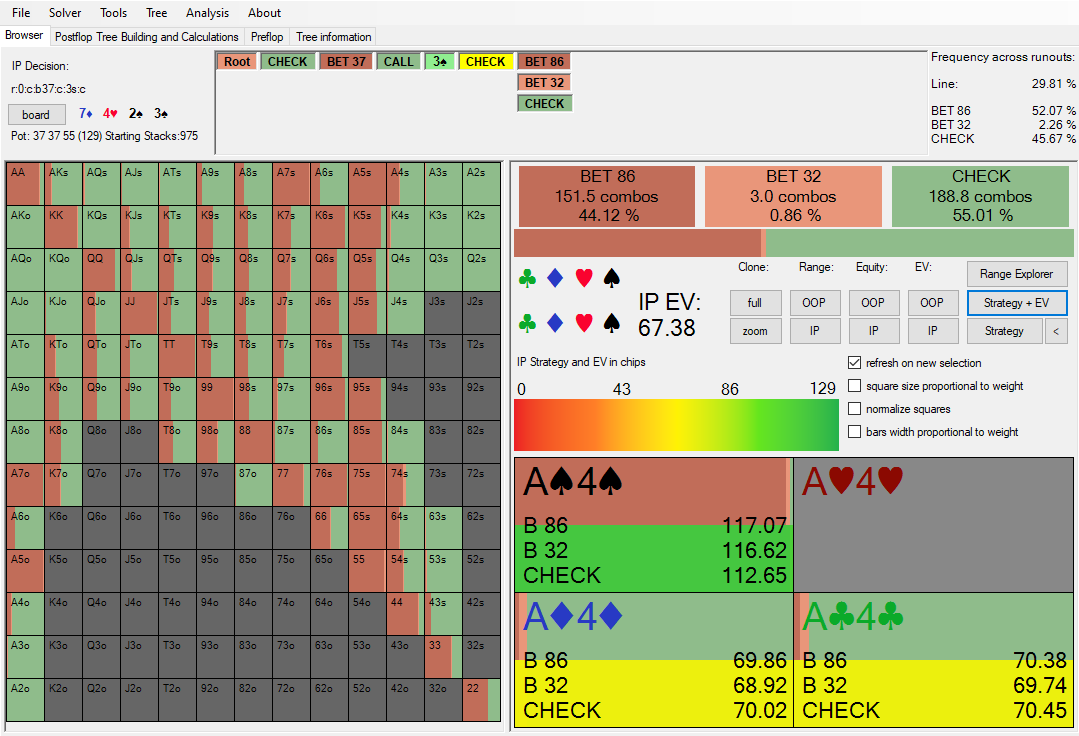Click the black spade icon in the lower suit row
This screenshot has height=736, width=1079.
(613, 323)
